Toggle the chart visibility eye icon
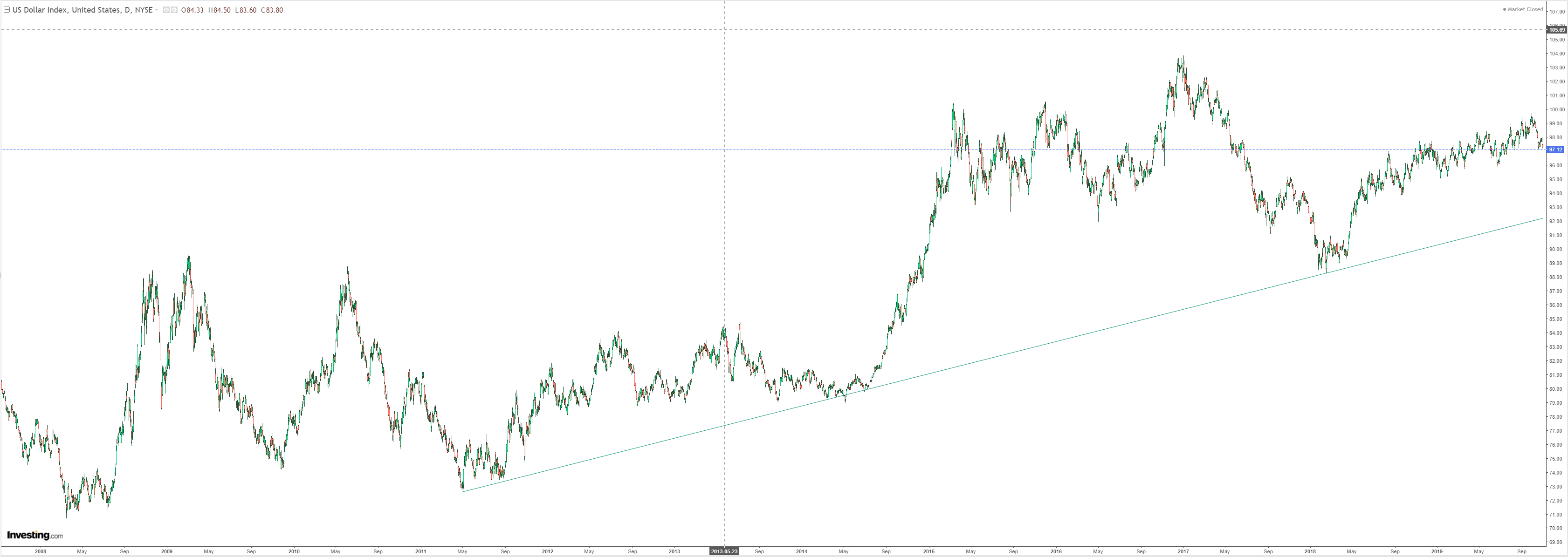 point(166,10)
